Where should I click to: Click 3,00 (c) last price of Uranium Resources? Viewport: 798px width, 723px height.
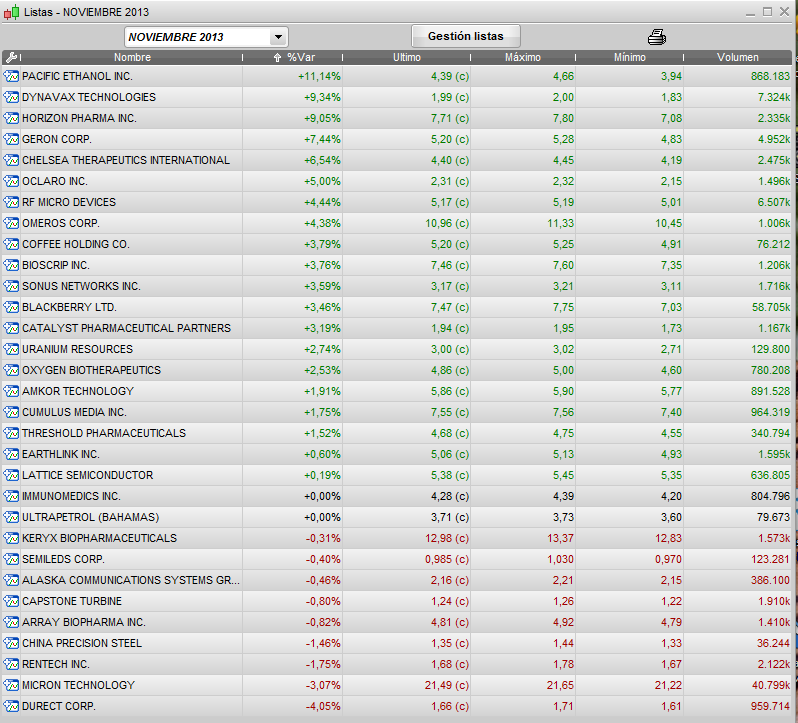pos(450,349)
